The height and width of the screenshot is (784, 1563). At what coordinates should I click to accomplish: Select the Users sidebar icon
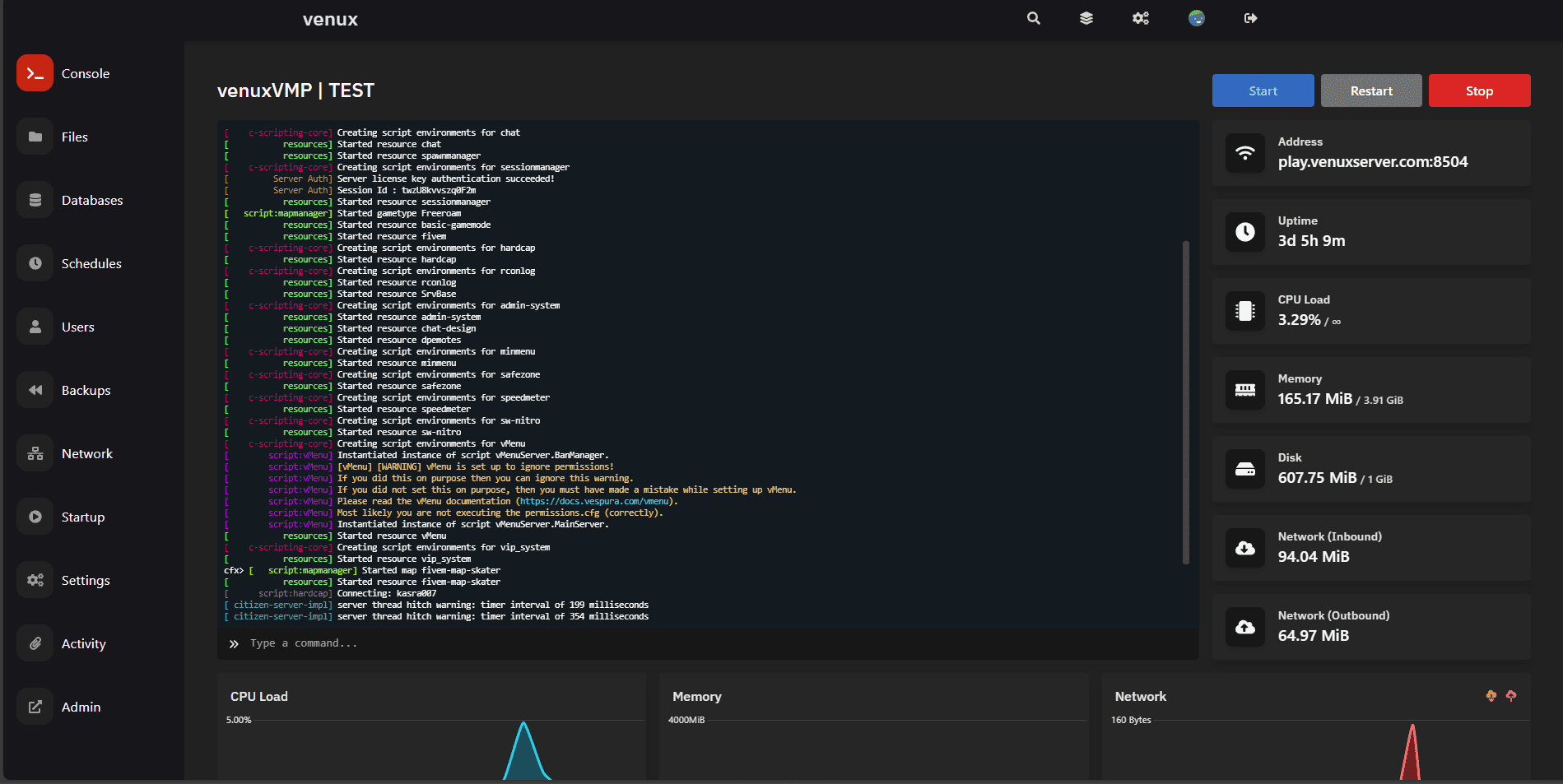coord(35,327)
